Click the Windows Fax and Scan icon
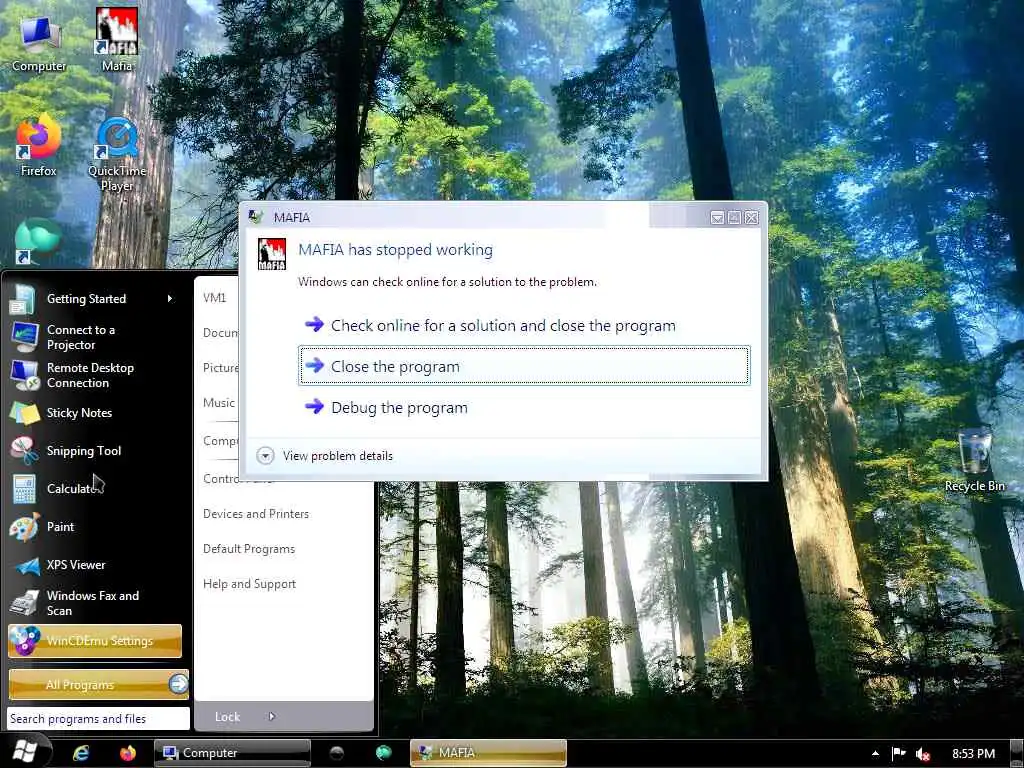 pyautogui.click(x=24, y=603)
